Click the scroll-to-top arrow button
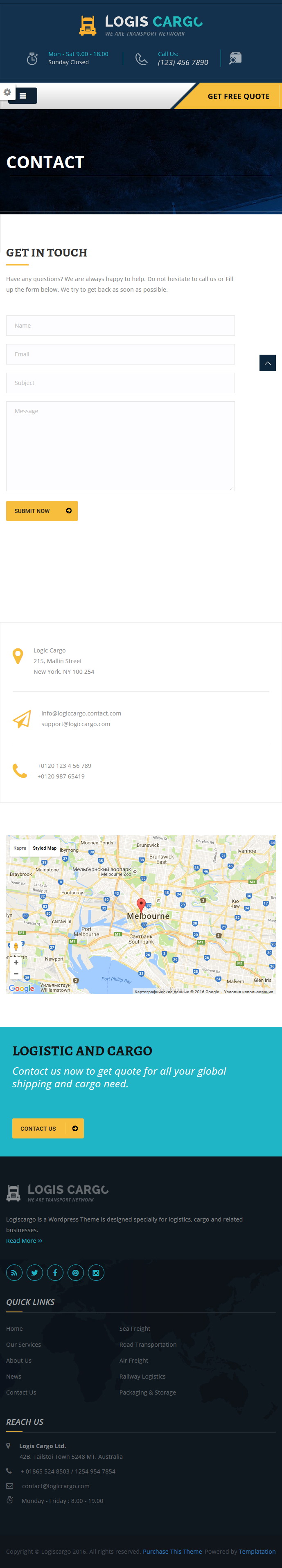282x1568 pixels. click(267, 363)
